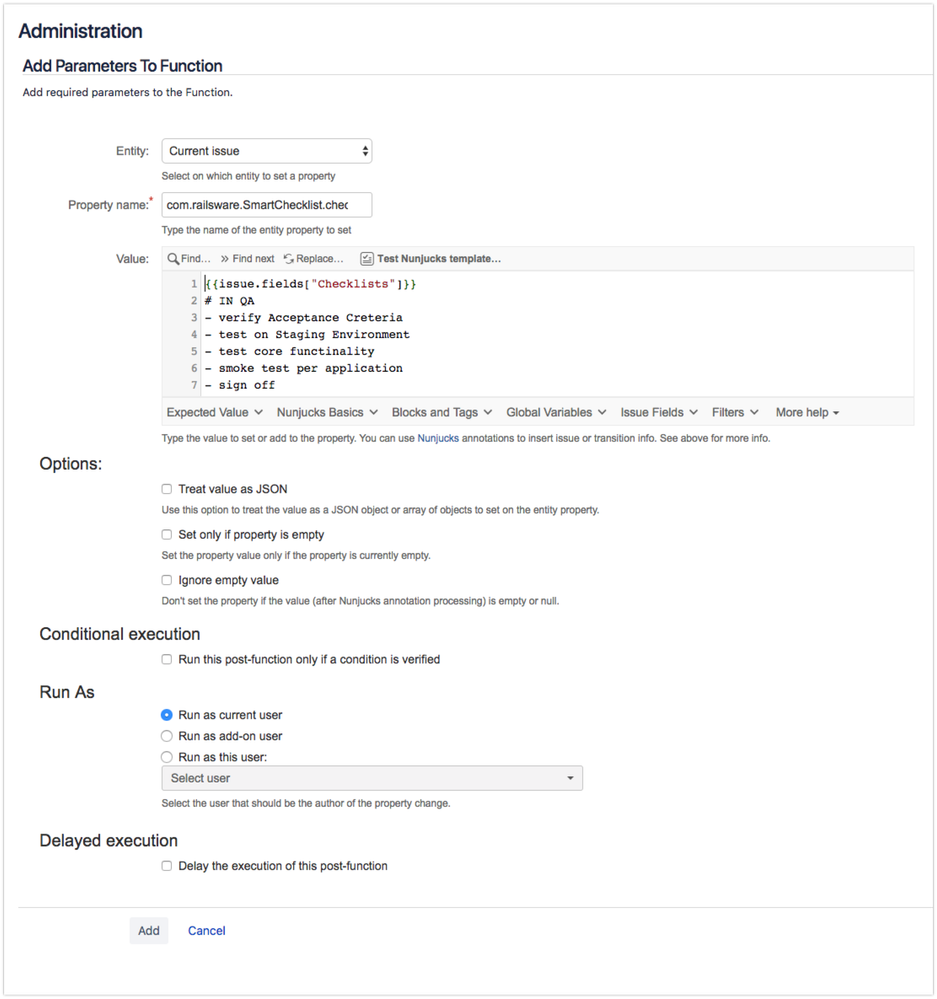Click the Find next double-chevron icon

pos(225,259)
